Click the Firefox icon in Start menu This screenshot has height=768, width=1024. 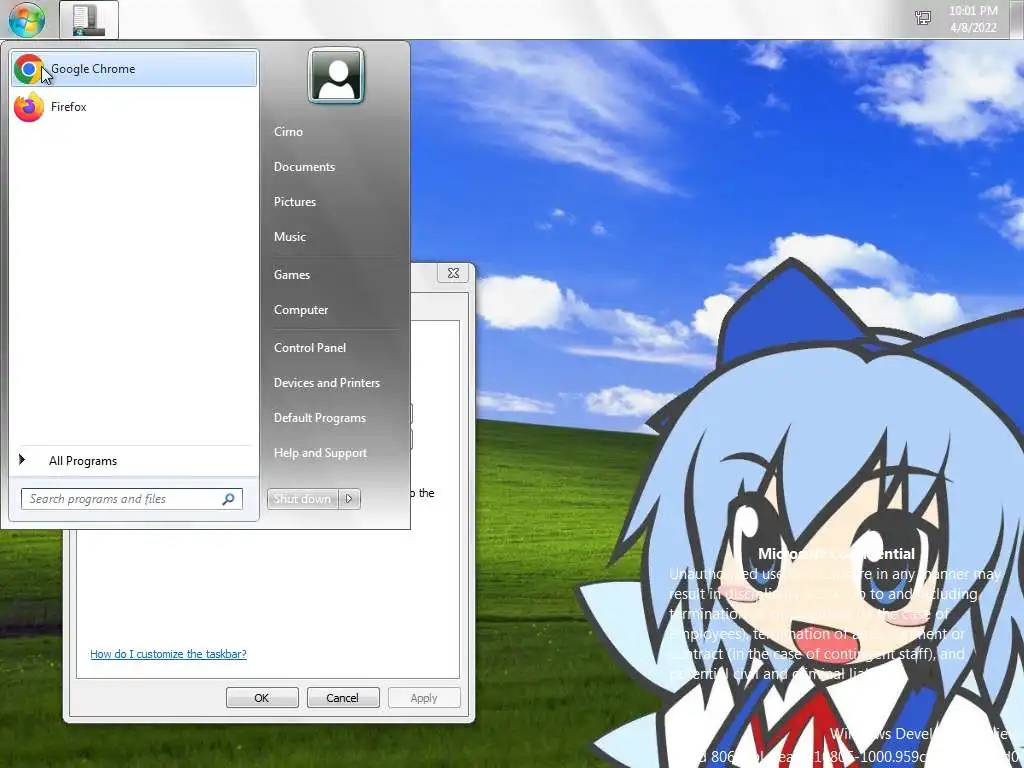tap(29, 107)
